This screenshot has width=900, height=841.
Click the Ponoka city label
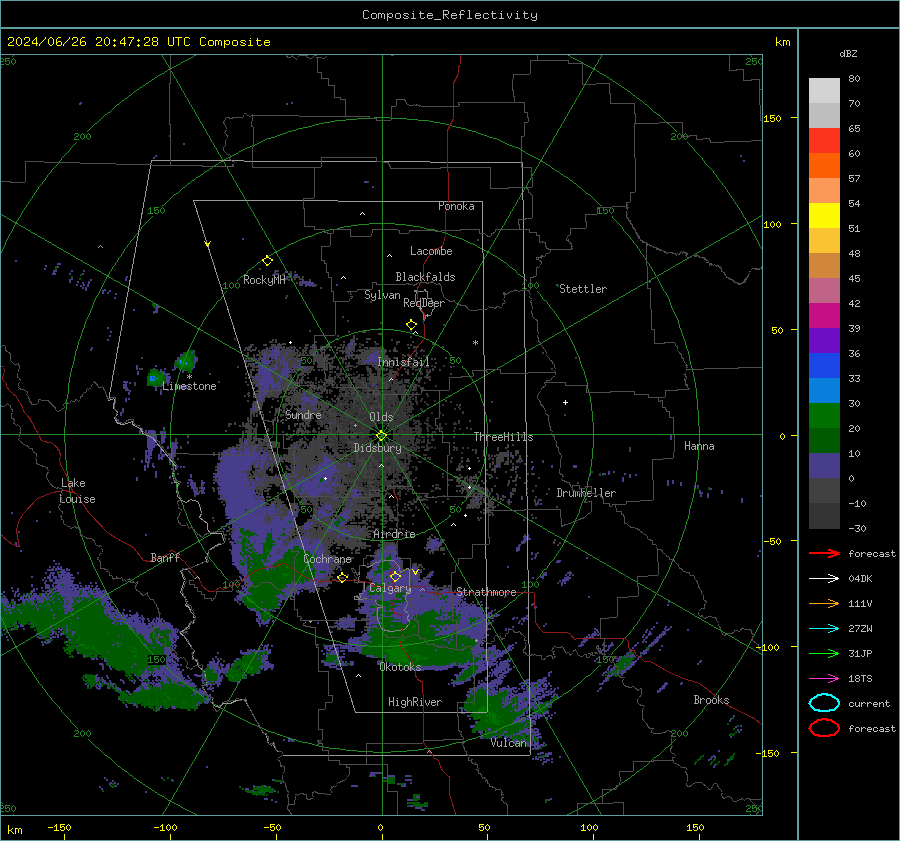coord(456,206)
